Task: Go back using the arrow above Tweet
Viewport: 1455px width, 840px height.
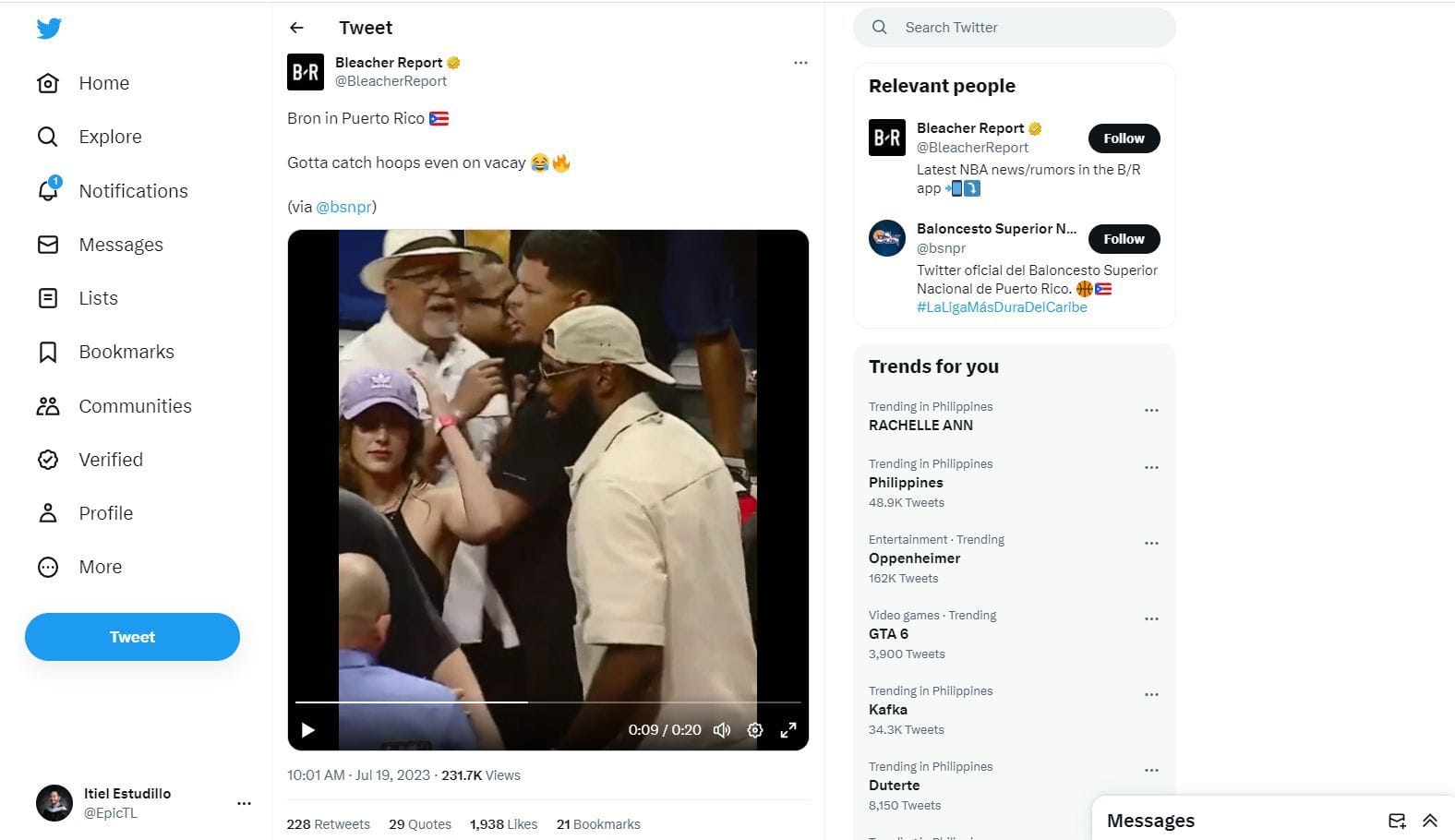Action: (x=295, y=28)
